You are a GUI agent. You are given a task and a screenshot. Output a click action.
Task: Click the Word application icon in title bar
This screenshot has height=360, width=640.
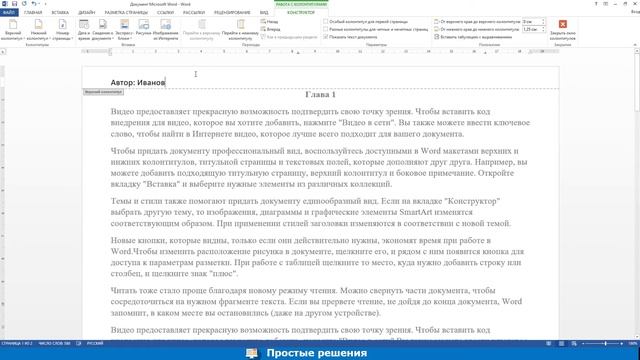4,4
